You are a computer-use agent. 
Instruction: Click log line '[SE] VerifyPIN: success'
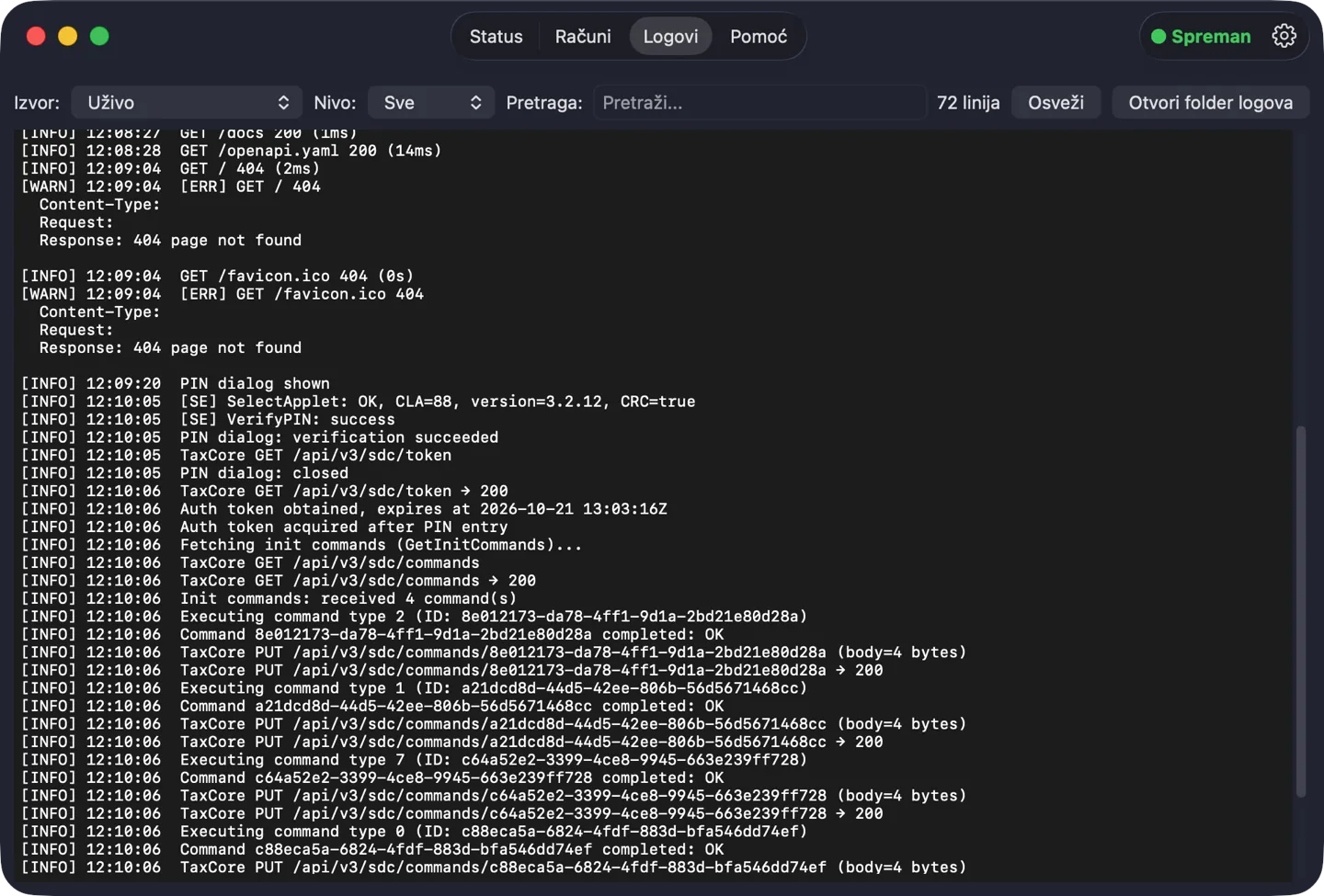pyautogui.click(x=208, y=419)
